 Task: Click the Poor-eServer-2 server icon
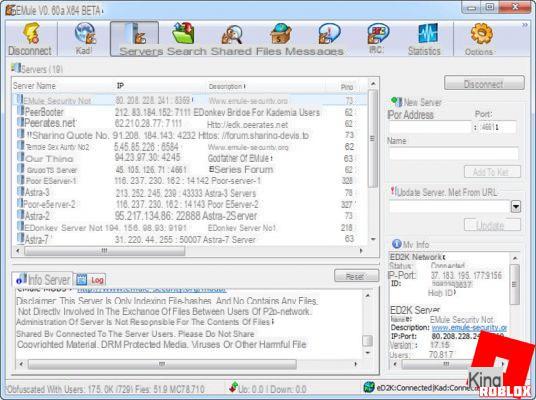[20, 203]
